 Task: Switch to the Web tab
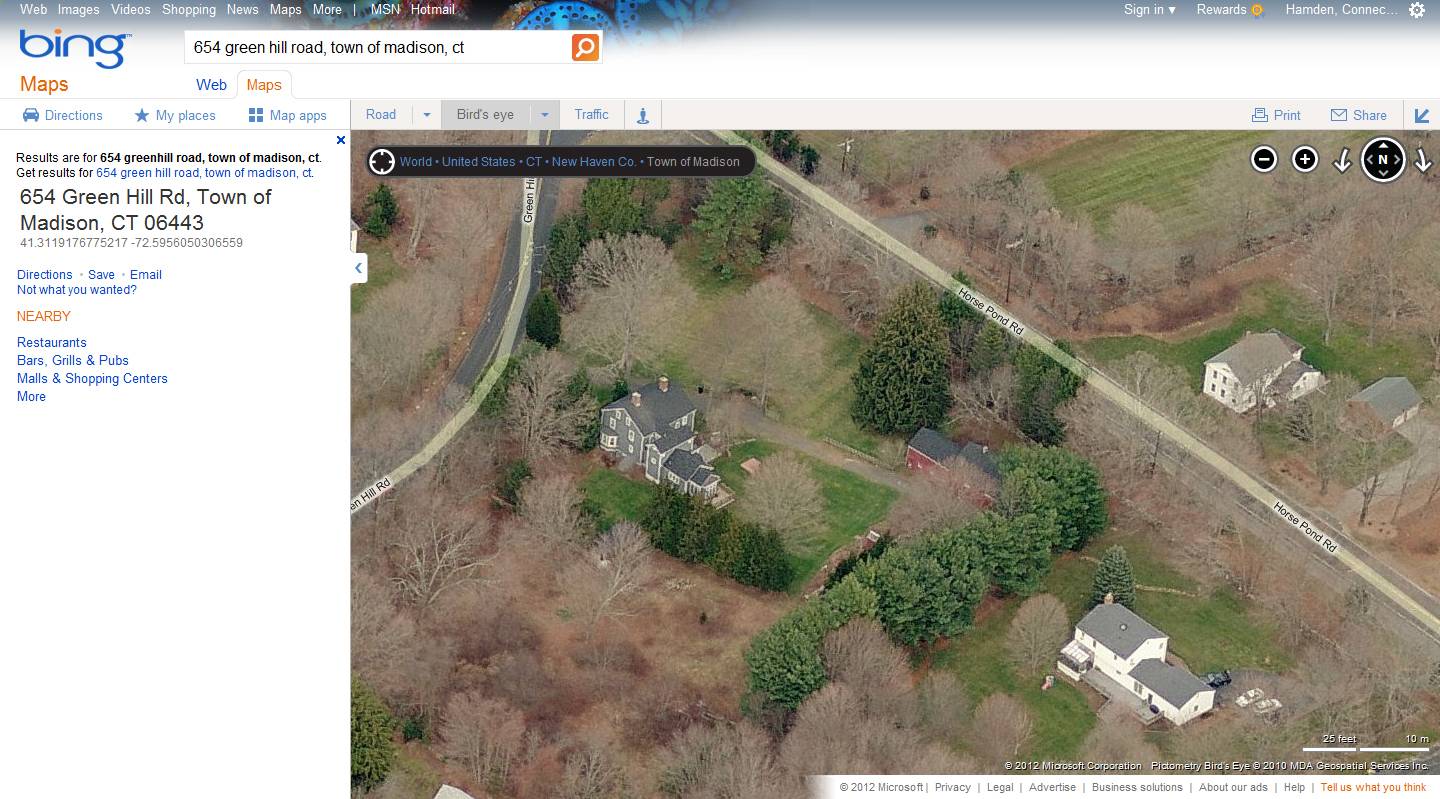click(211, 85)
